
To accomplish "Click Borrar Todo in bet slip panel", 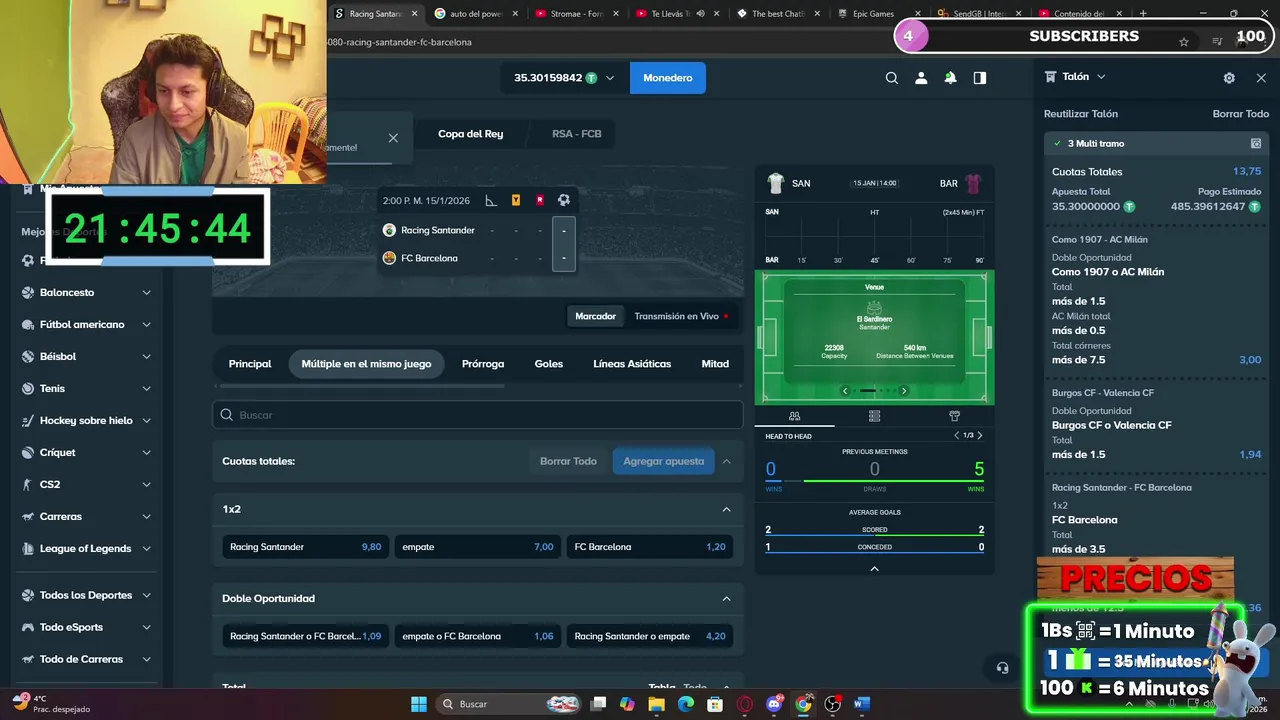I will tap(1241, 114).
